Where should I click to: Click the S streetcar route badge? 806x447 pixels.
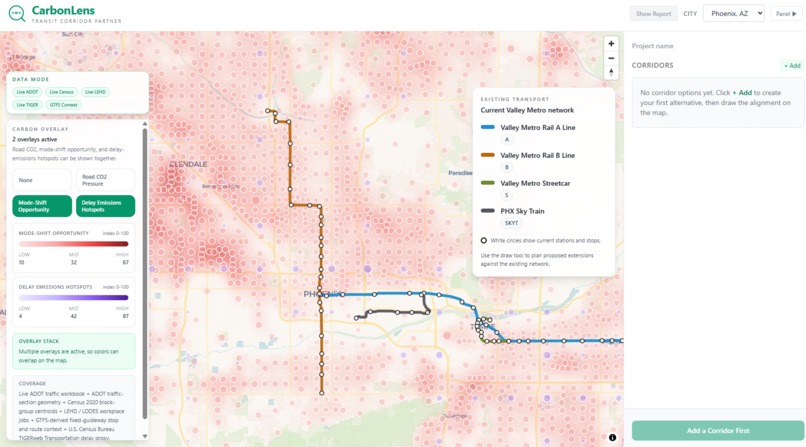coord(507,195)
